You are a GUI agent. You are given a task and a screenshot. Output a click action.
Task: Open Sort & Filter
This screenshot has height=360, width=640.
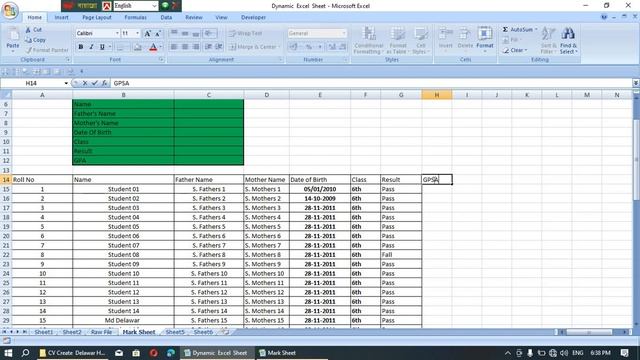point(548,40)
